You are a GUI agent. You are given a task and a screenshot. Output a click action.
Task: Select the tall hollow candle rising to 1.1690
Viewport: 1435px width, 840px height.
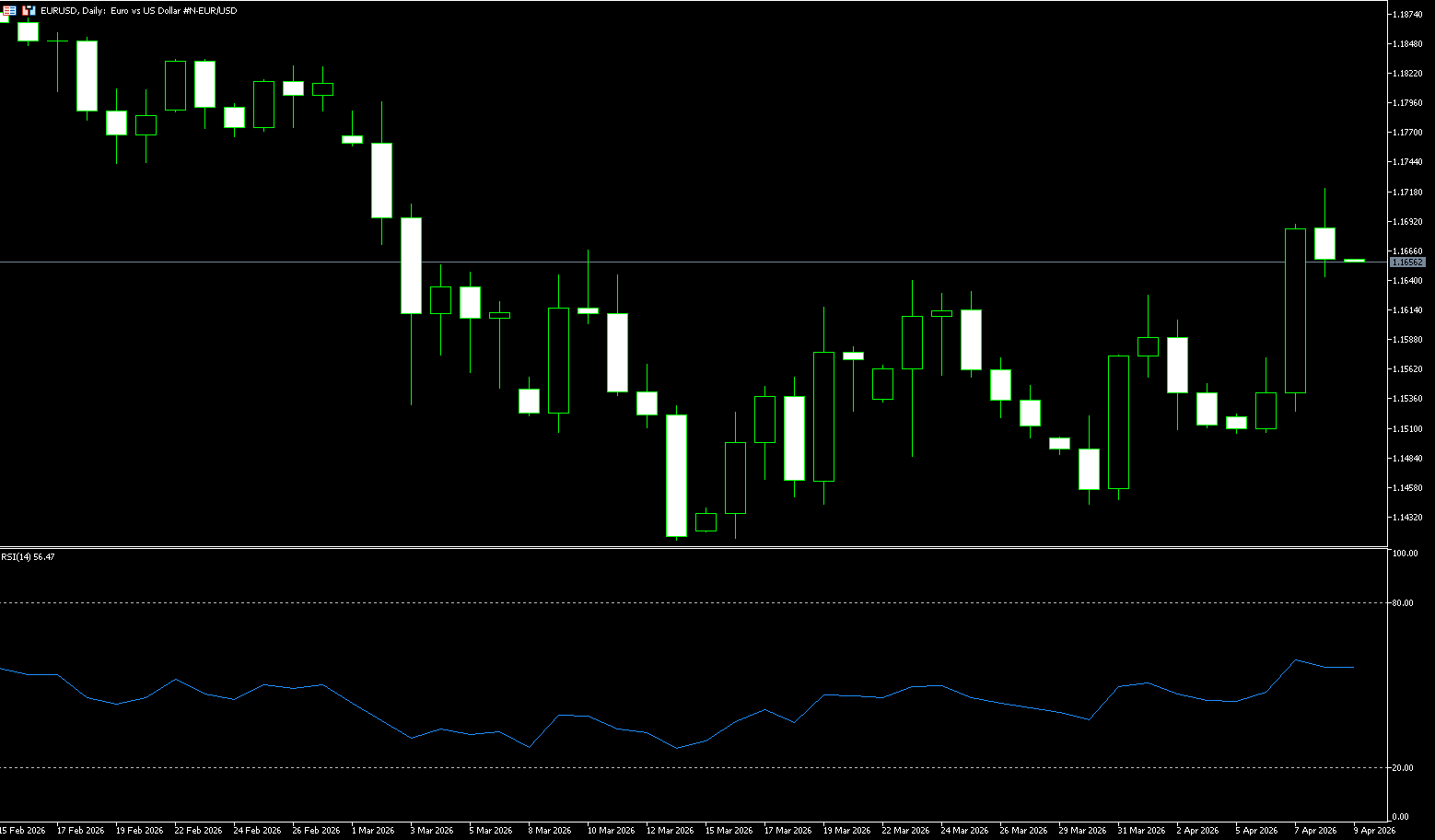coord(1295,310)
